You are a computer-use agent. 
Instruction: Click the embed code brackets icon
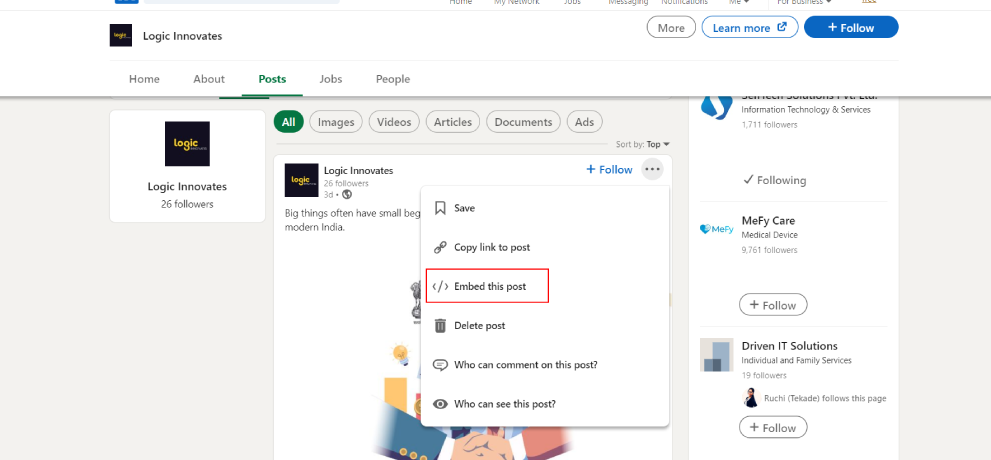point(441,287)
